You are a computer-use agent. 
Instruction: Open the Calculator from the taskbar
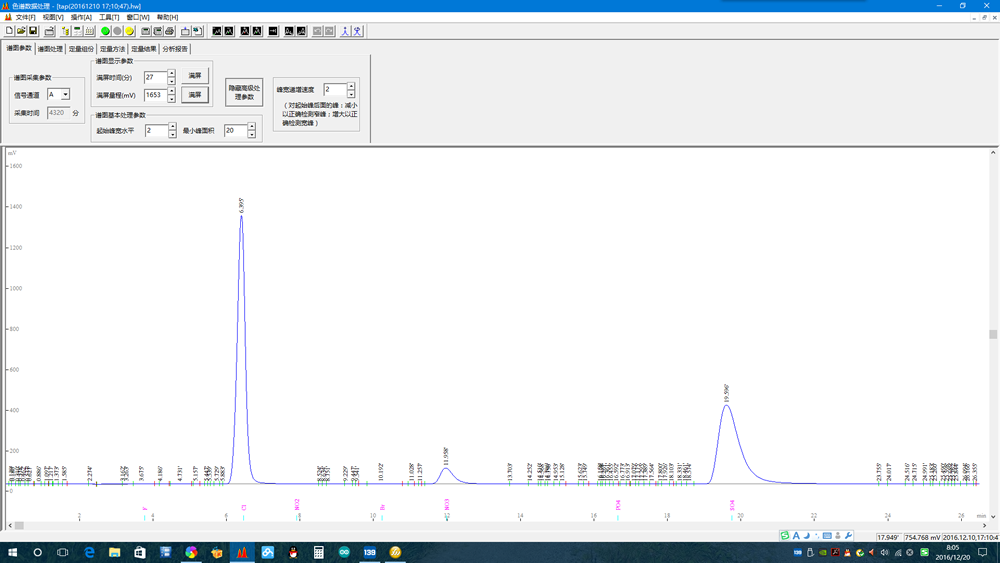318,552
